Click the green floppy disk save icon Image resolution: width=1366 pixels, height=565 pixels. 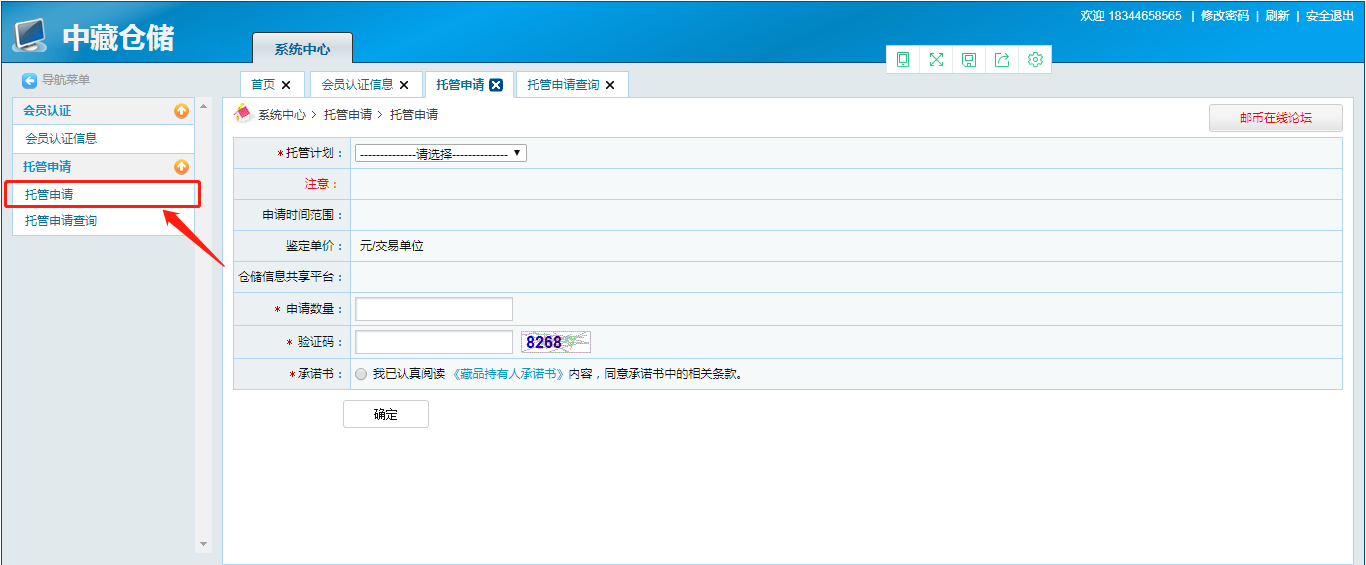[969, 60]
